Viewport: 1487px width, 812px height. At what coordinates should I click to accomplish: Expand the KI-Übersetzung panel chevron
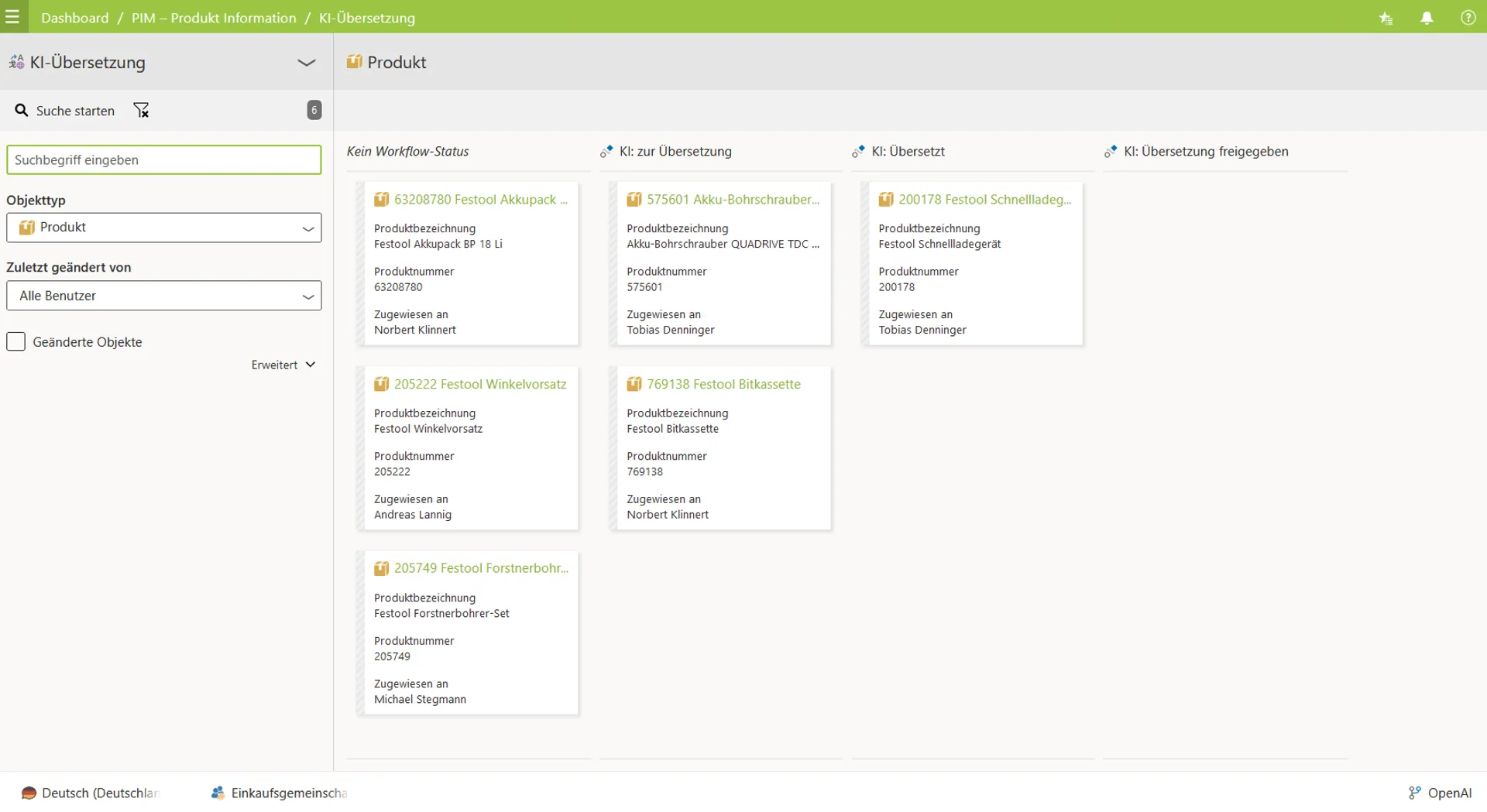click(x=307, y=63)
